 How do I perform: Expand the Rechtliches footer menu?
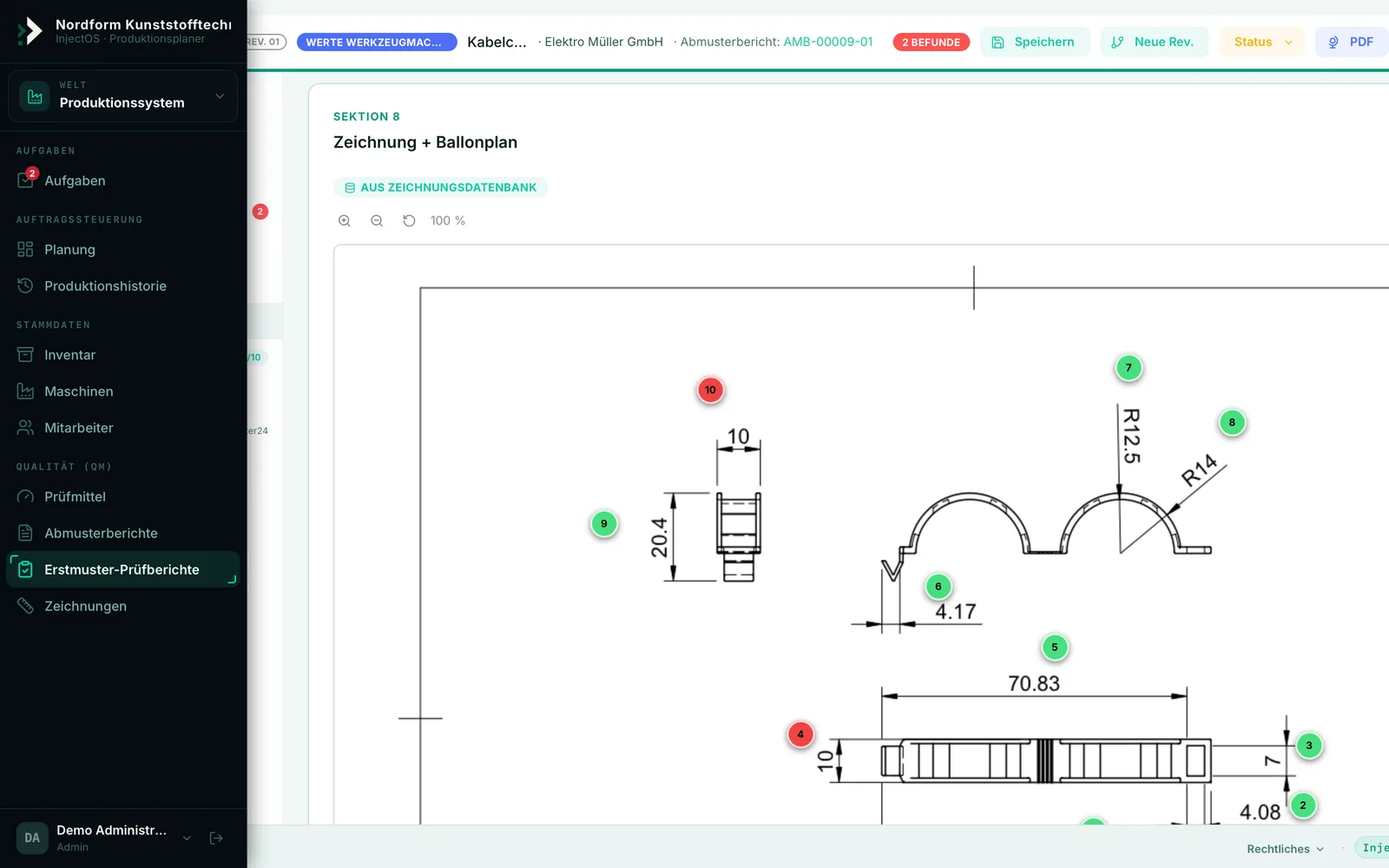(1285, 849)
